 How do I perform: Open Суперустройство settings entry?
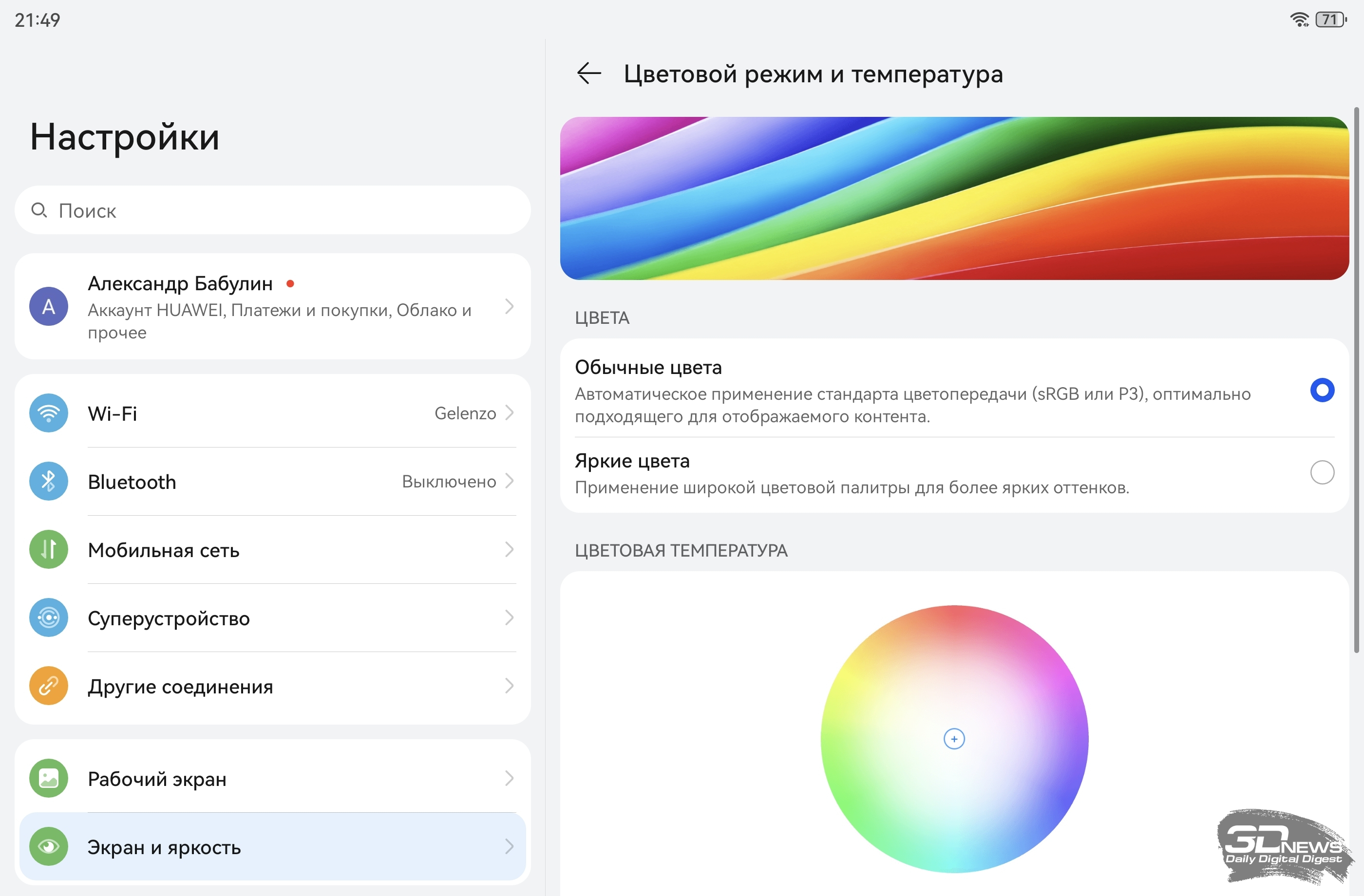pos(169,618)
